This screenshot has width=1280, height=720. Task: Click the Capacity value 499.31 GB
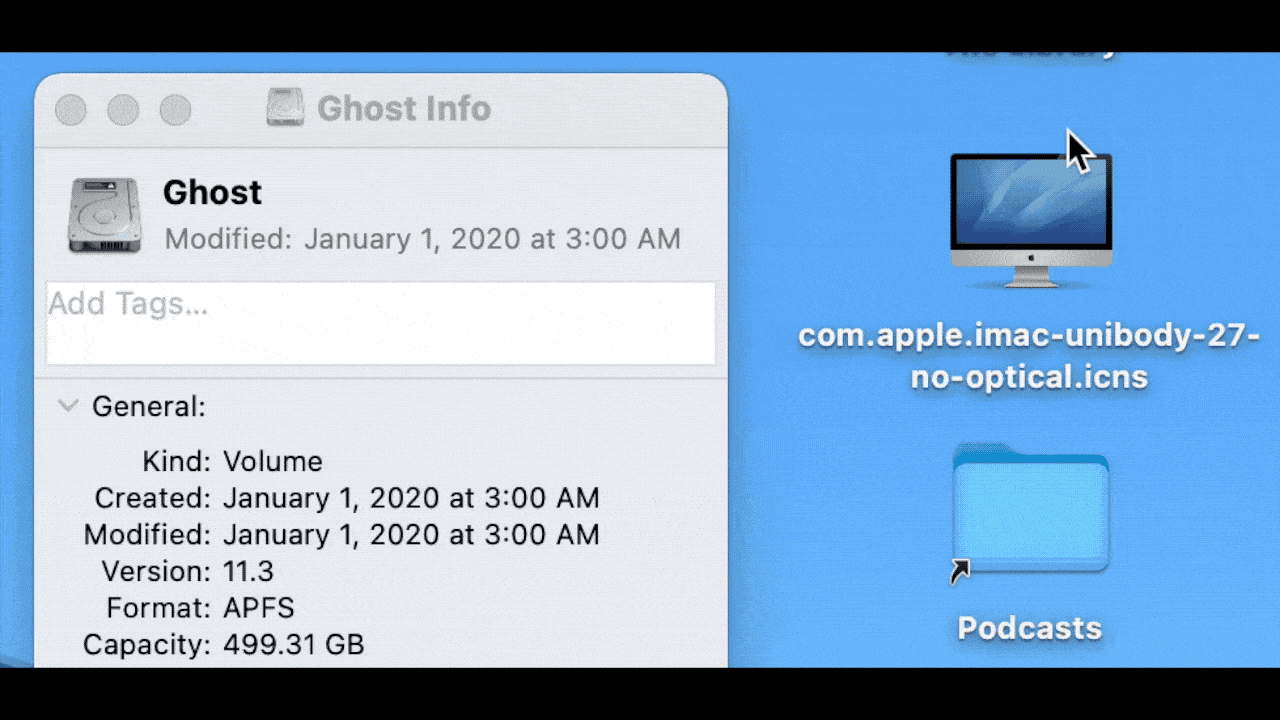293,645
